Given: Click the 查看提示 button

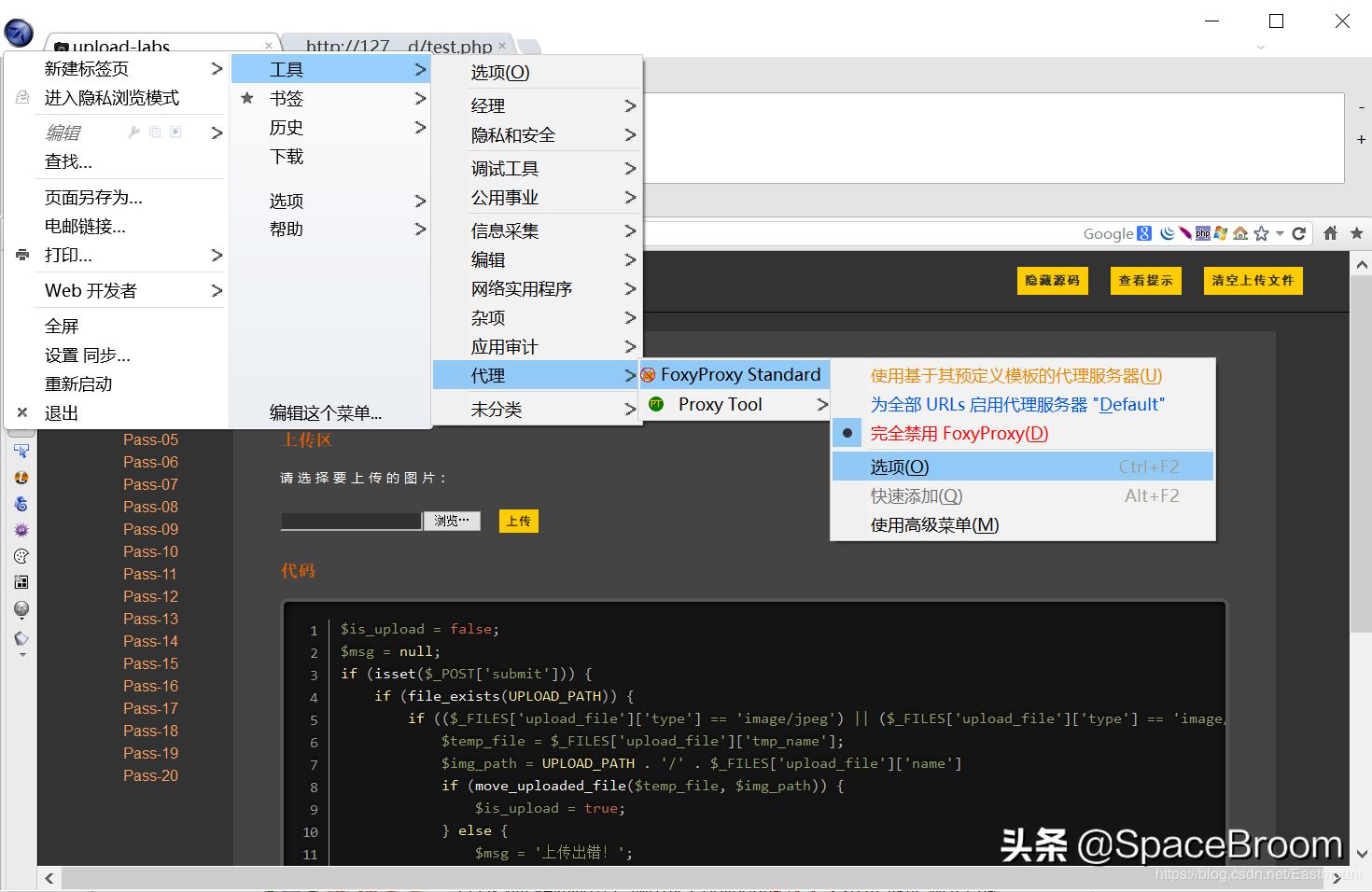Looking at the screenshot, I should [x=1145, y=280].
